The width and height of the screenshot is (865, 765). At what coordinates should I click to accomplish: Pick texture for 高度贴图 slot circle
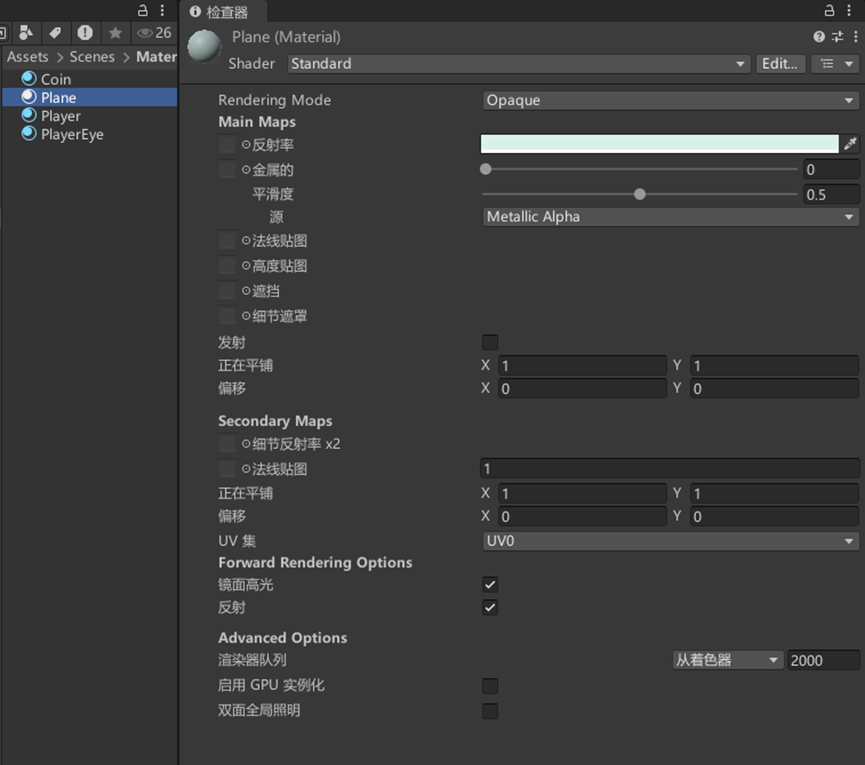click(246, 265)
